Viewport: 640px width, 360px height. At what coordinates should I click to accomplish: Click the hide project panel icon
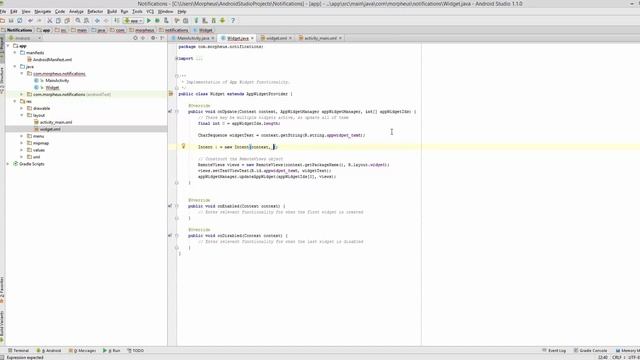[162, 38]
